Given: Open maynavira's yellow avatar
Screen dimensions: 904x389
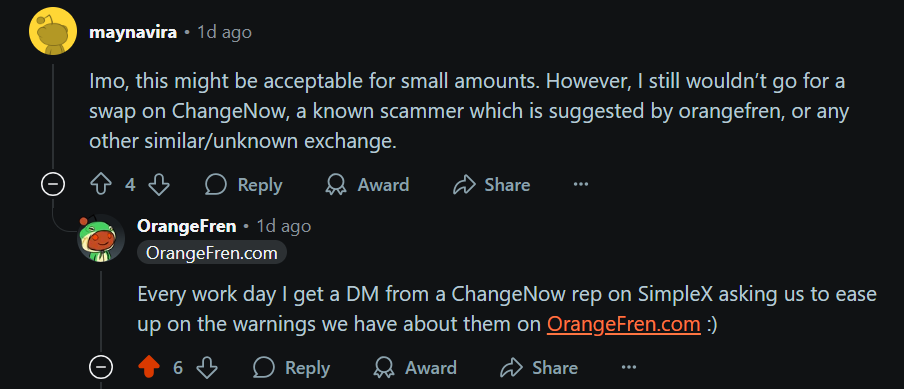Looking at the screenshot, I should coord(53,32).
